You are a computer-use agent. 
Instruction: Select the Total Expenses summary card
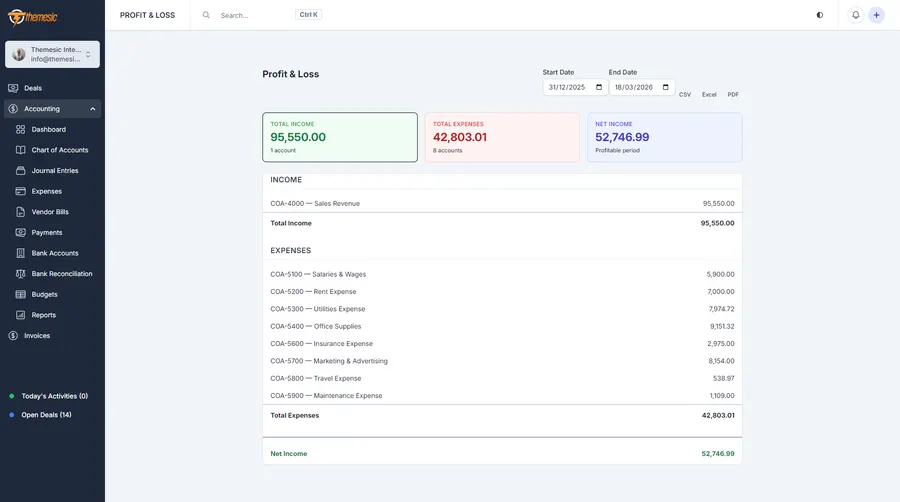(x=502, y=137)
